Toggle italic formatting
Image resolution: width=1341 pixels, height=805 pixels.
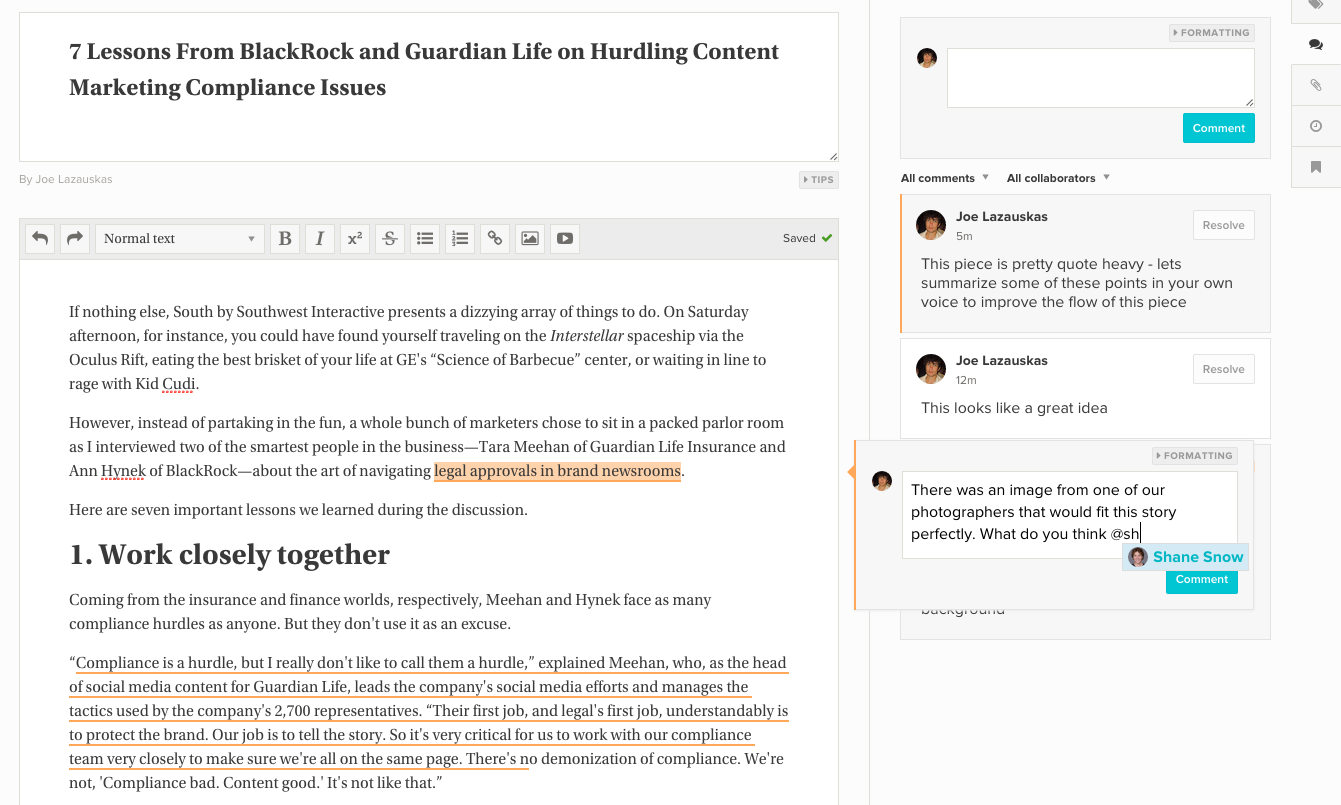319,239
